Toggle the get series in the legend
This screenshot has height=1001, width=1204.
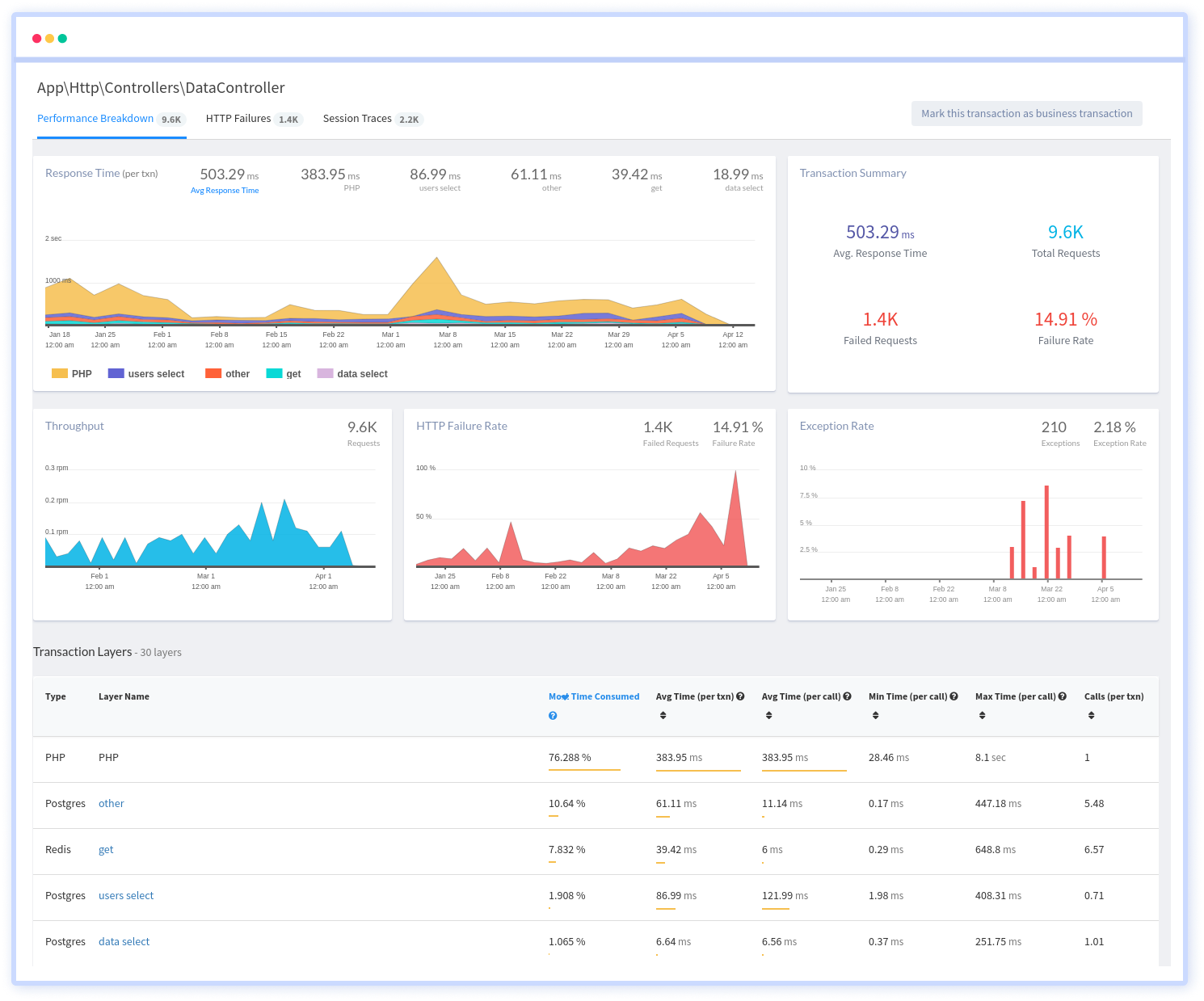click(284, 373)
